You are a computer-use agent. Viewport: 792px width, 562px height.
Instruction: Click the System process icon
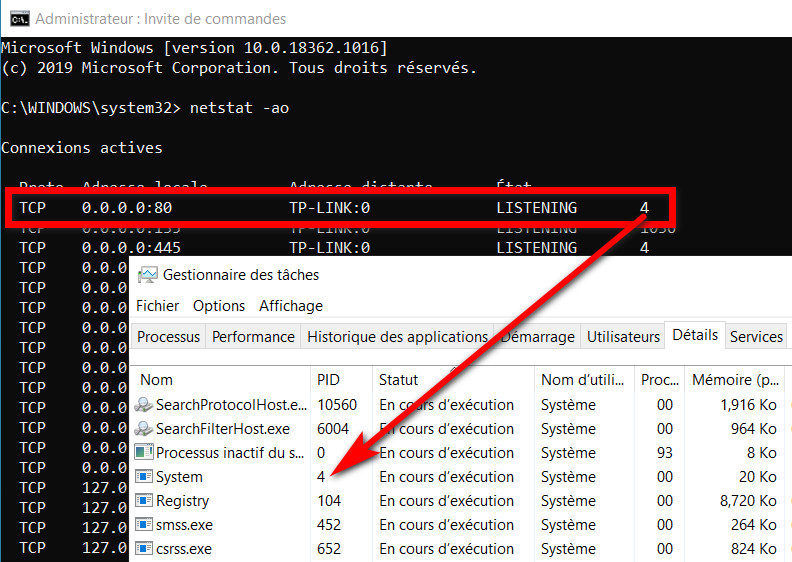(x=144, y=476)
